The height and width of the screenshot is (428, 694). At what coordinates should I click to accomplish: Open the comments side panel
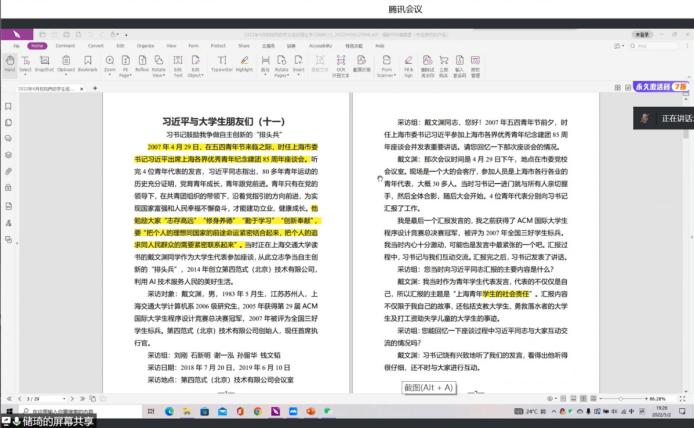click(x=8, y=139)
